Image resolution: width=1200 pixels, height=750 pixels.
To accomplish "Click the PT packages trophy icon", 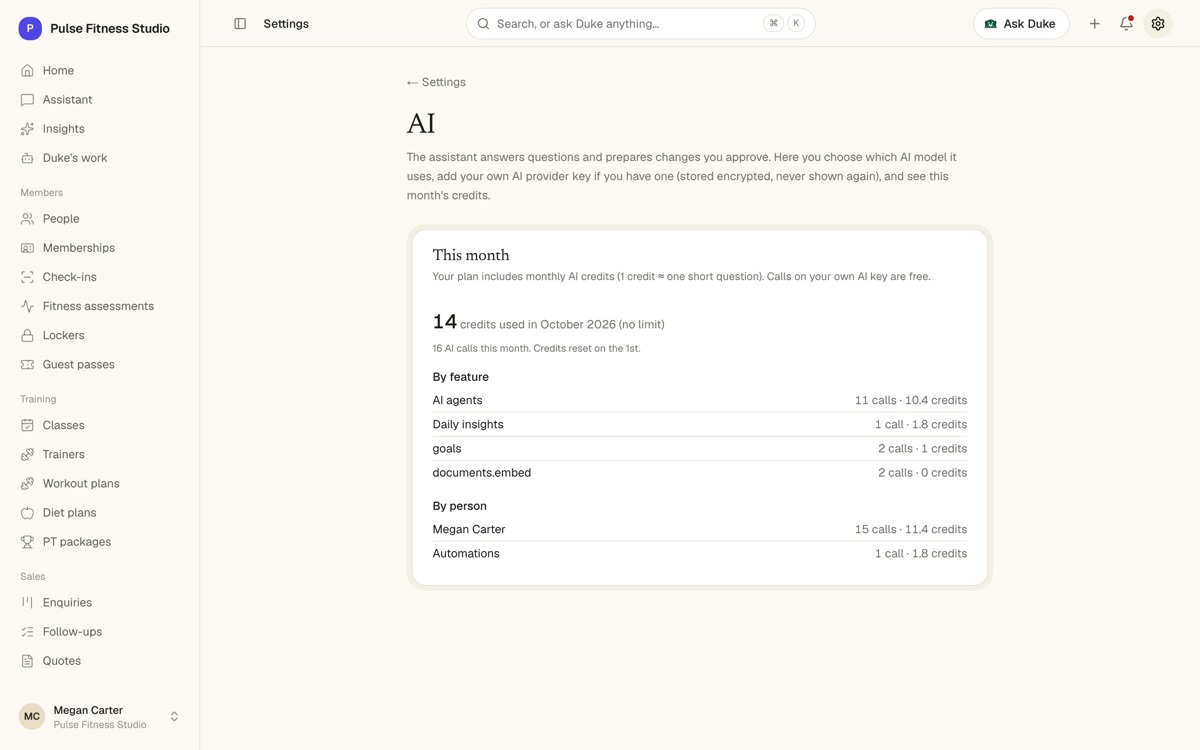I will tap(27, 541).
